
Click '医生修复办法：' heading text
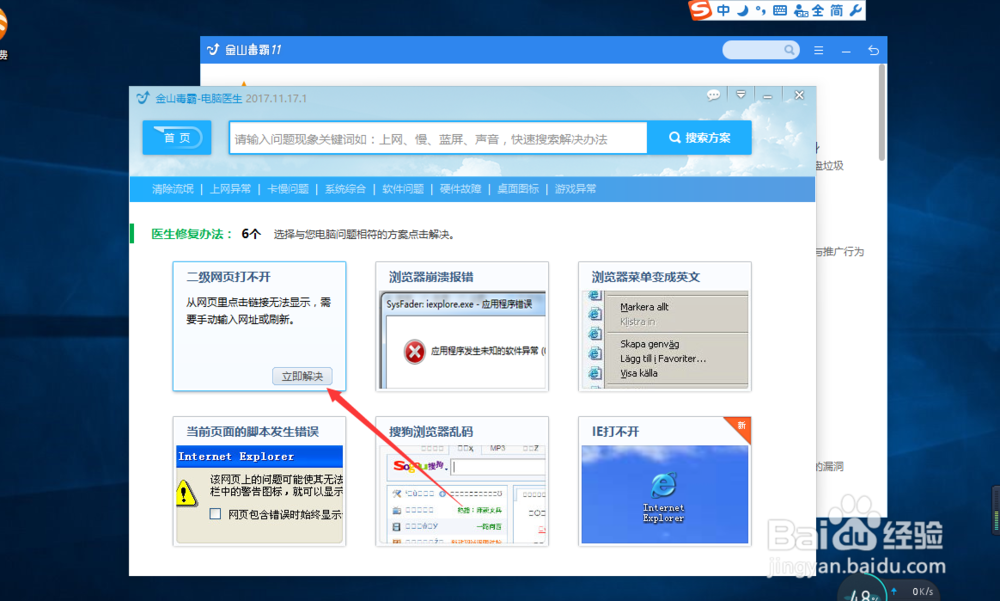(192, 234)
